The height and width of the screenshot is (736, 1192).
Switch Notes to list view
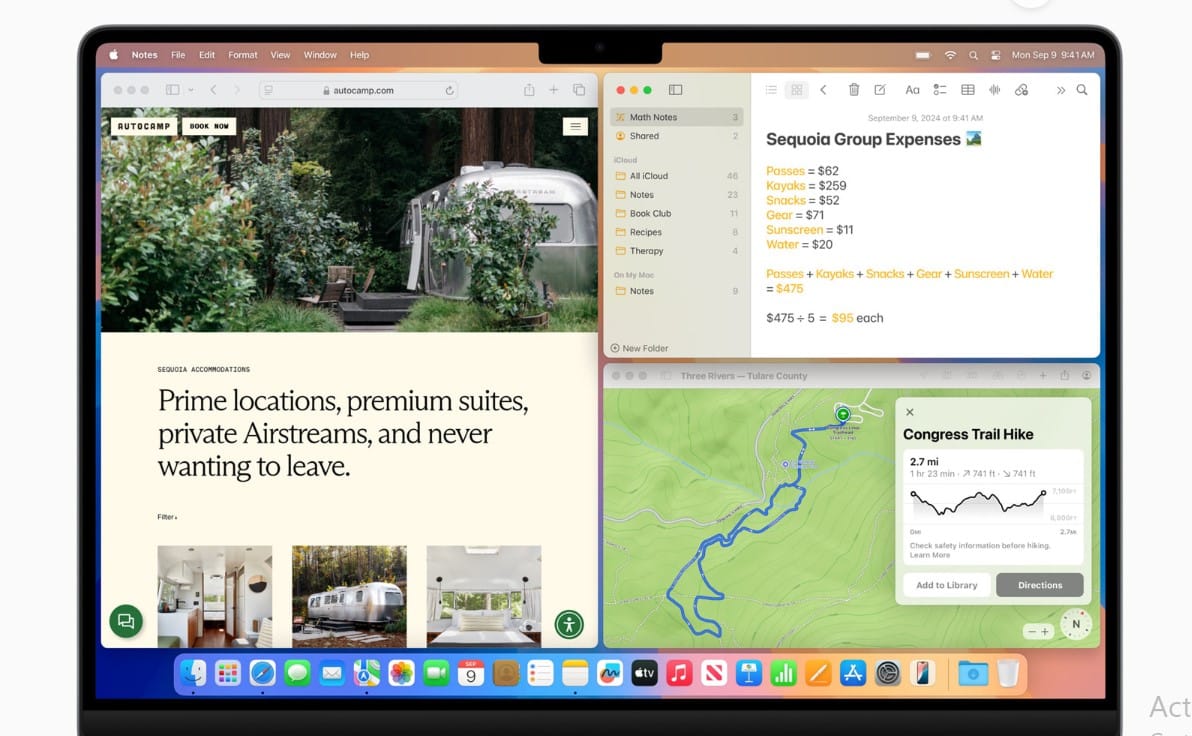coord(771,90)
